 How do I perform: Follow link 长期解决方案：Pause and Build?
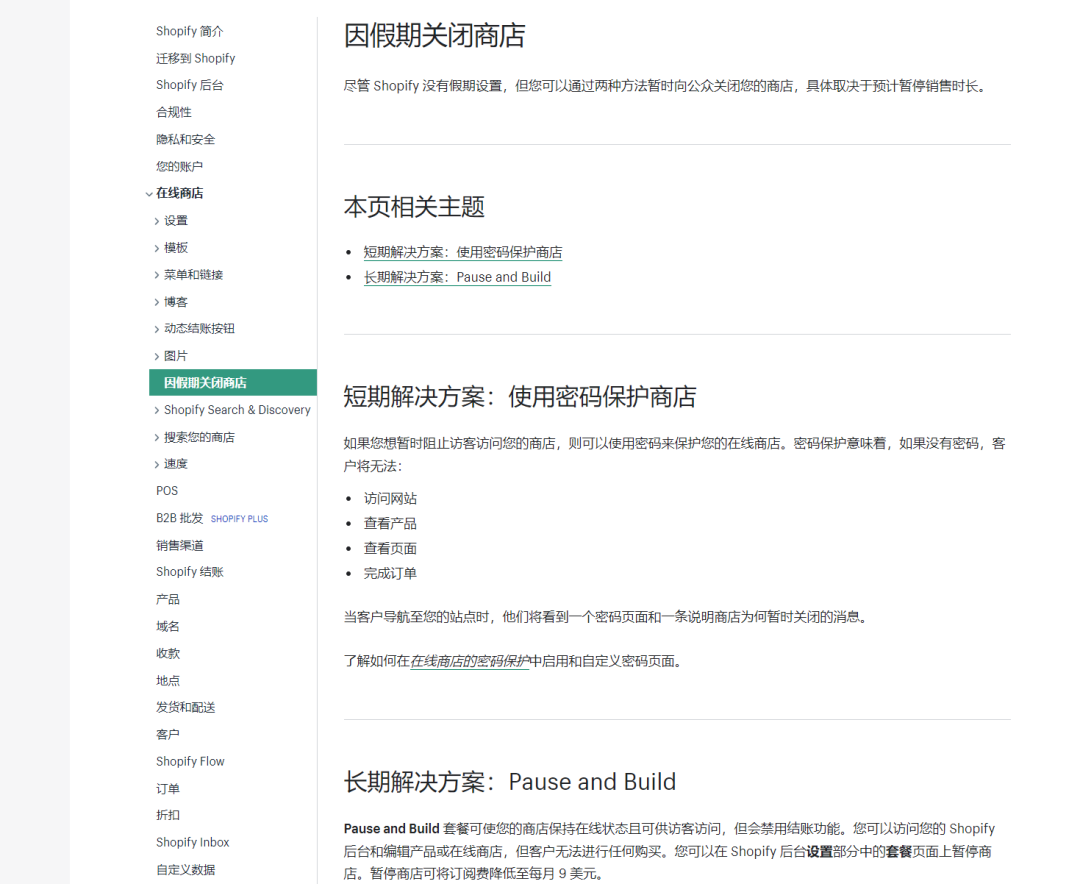(457, 277)
